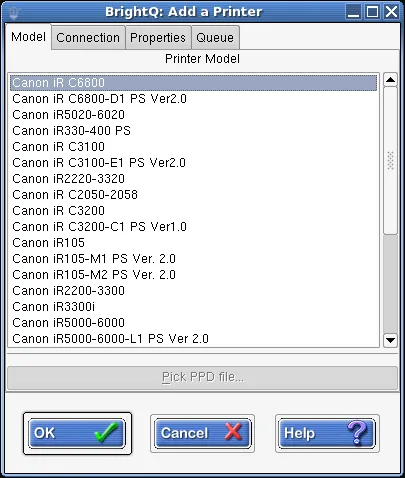The image size is (405, 478).
Task: Pick Canon iR C3100-E1 PS Ver2.0
Action: [x=194, y=163]
